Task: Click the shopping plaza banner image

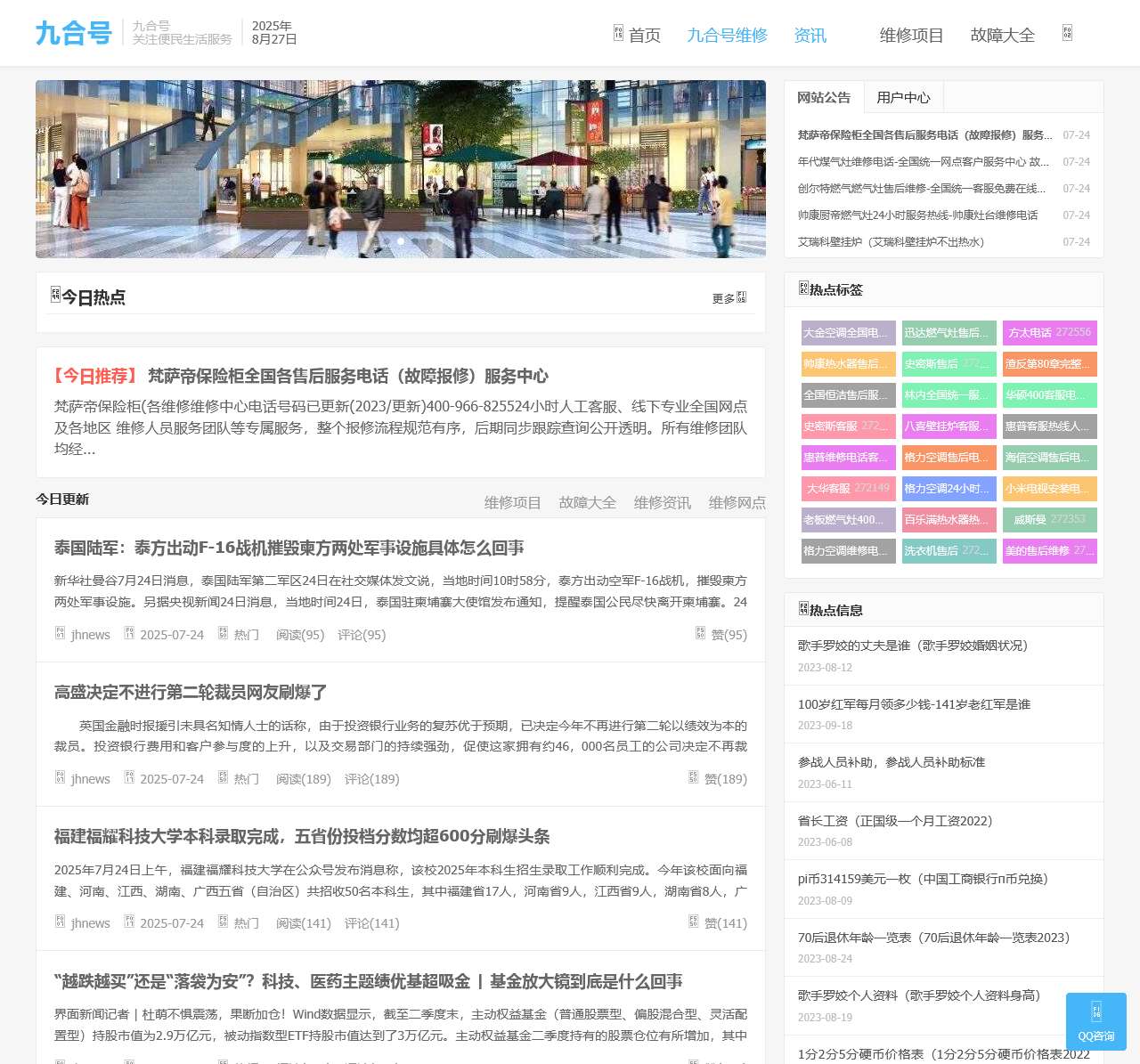Action: 401,160
